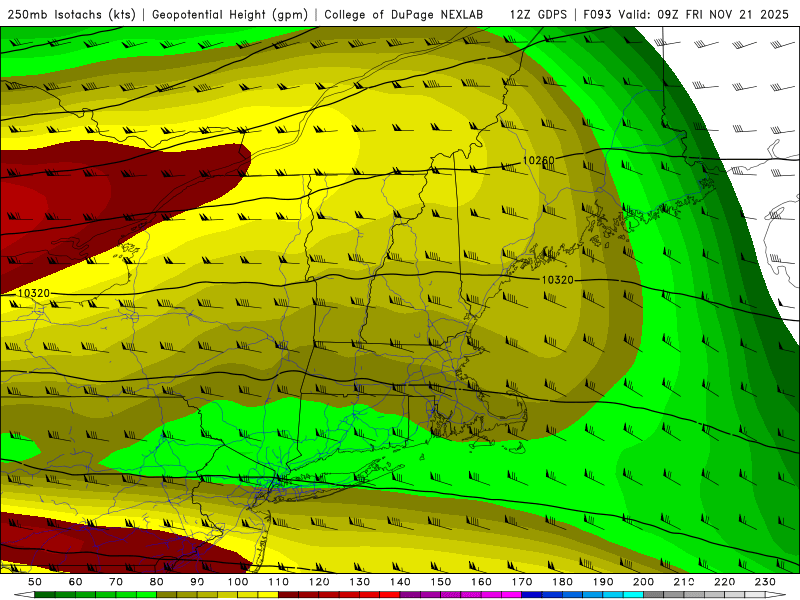The image size is (800, 600).
Task: Click the 10320 contour label near the Maine coast
Action: point(557,280)
